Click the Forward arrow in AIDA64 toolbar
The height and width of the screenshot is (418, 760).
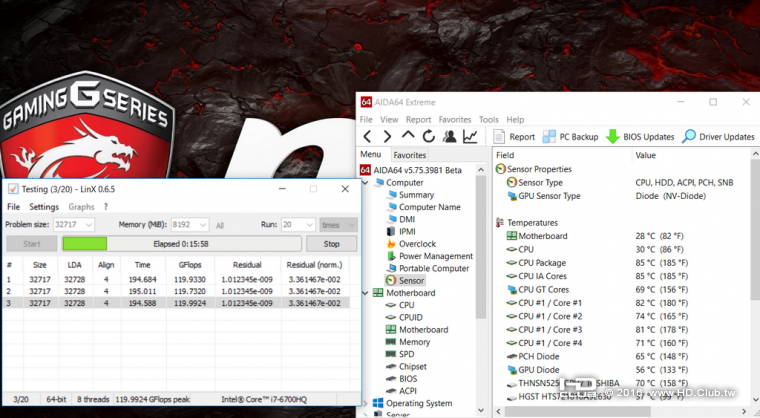tap(389, 136)
